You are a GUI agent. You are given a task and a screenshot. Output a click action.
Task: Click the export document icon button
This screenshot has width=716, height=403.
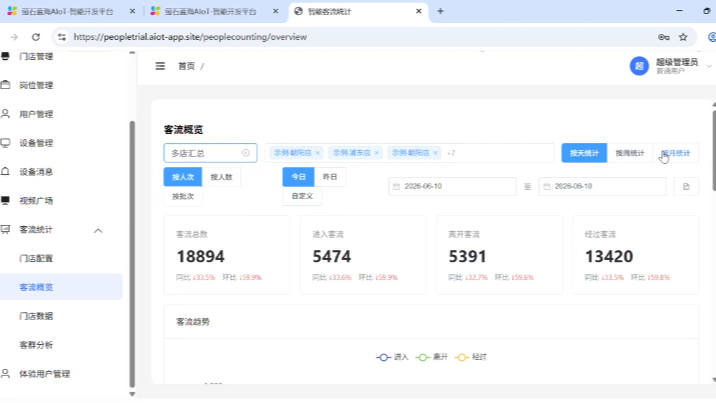[686, 186]
